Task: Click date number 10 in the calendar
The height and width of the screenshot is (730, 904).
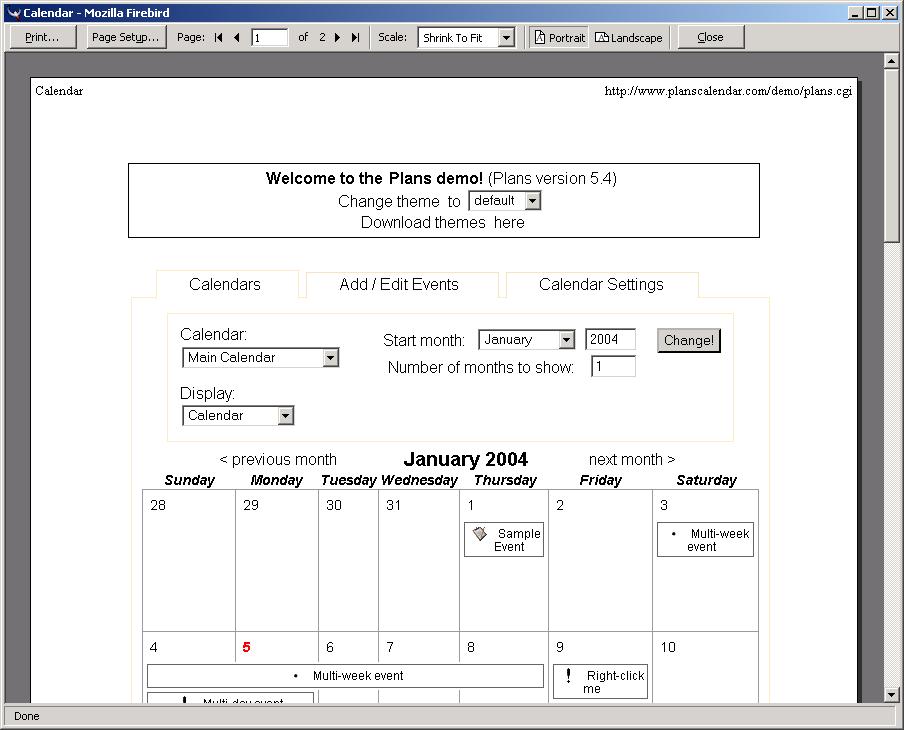Action: pos(668,647)
